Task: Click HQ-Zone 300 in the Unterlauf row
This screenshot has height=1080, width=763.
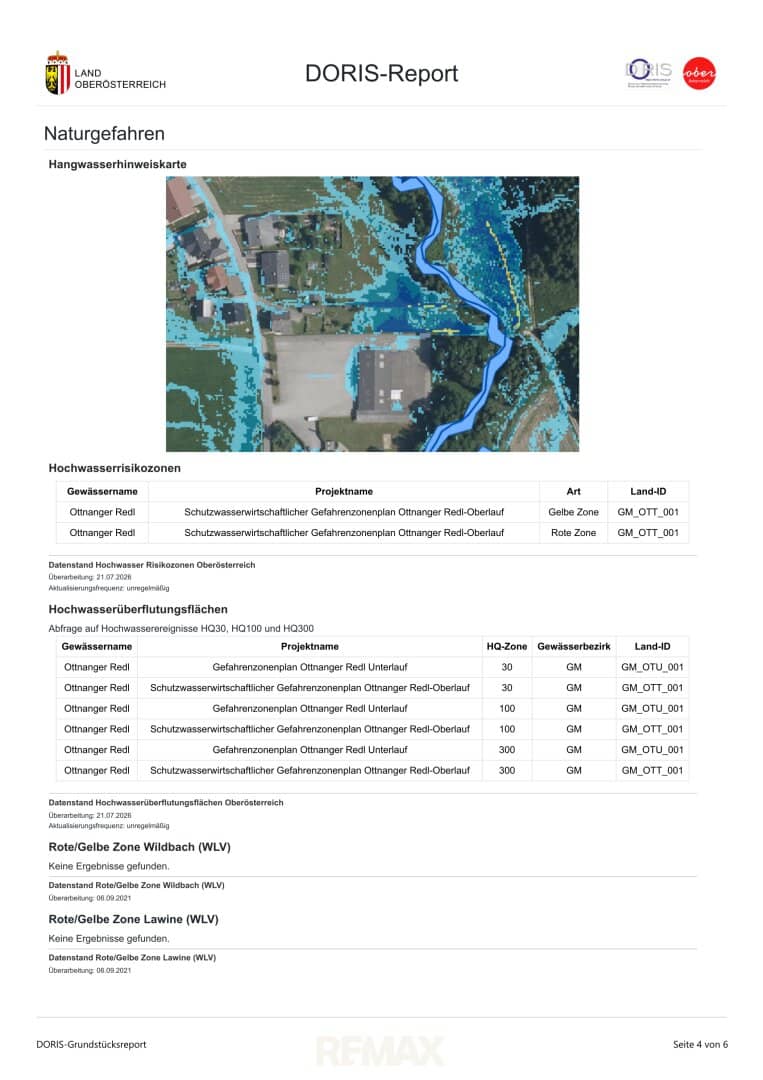Action: (x=507, y=749)
